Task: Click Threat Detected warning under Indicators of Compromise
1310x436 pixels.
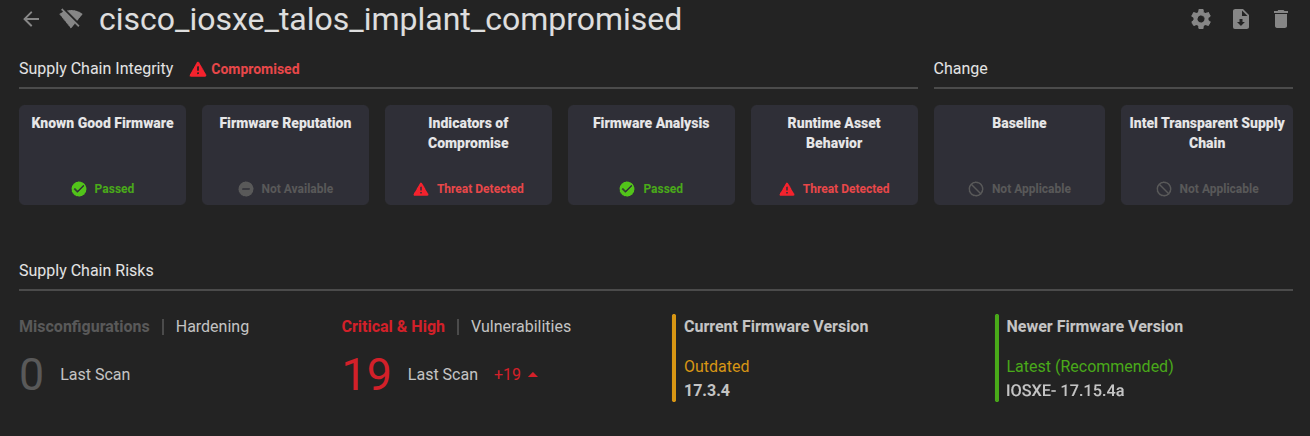Action: click(x=420, y=188)
